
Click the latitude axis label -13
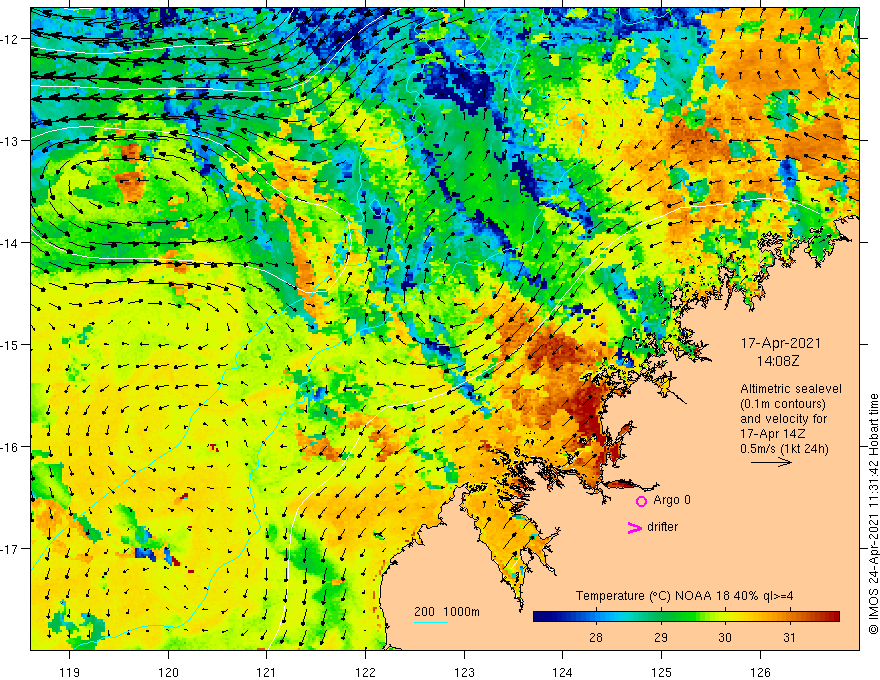(10, 141)
